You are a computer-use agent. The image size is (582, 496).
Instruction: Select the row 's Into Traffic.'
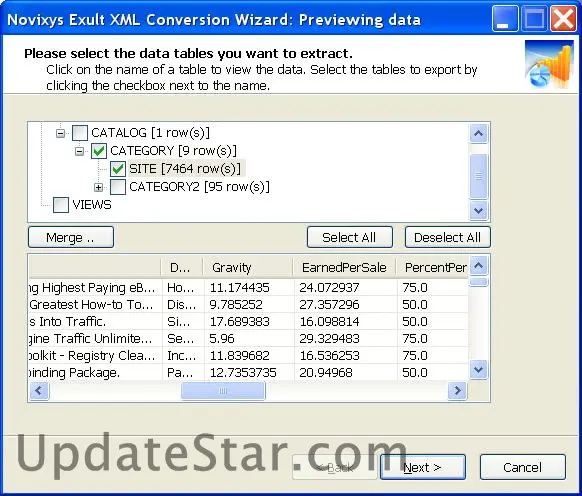click(248, 322)
